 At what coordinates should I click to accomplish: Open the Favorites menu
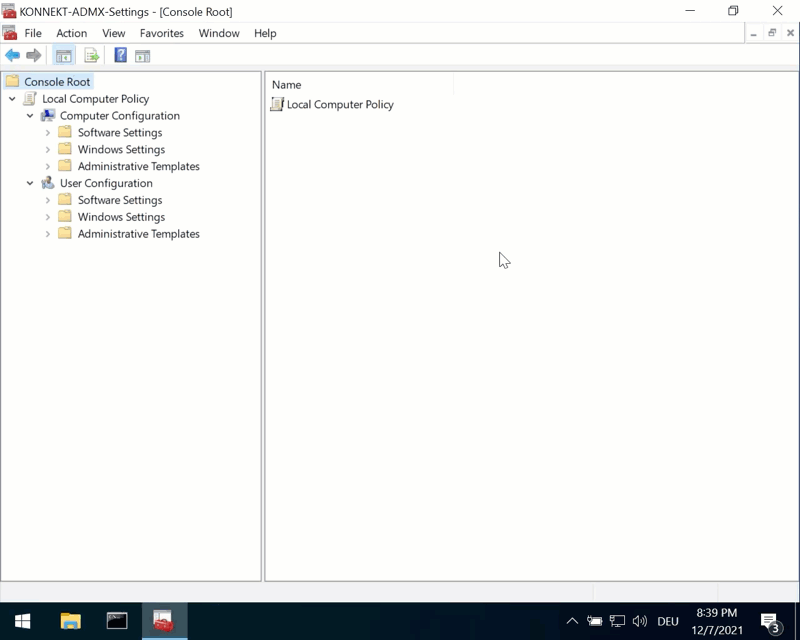[162, 33]
